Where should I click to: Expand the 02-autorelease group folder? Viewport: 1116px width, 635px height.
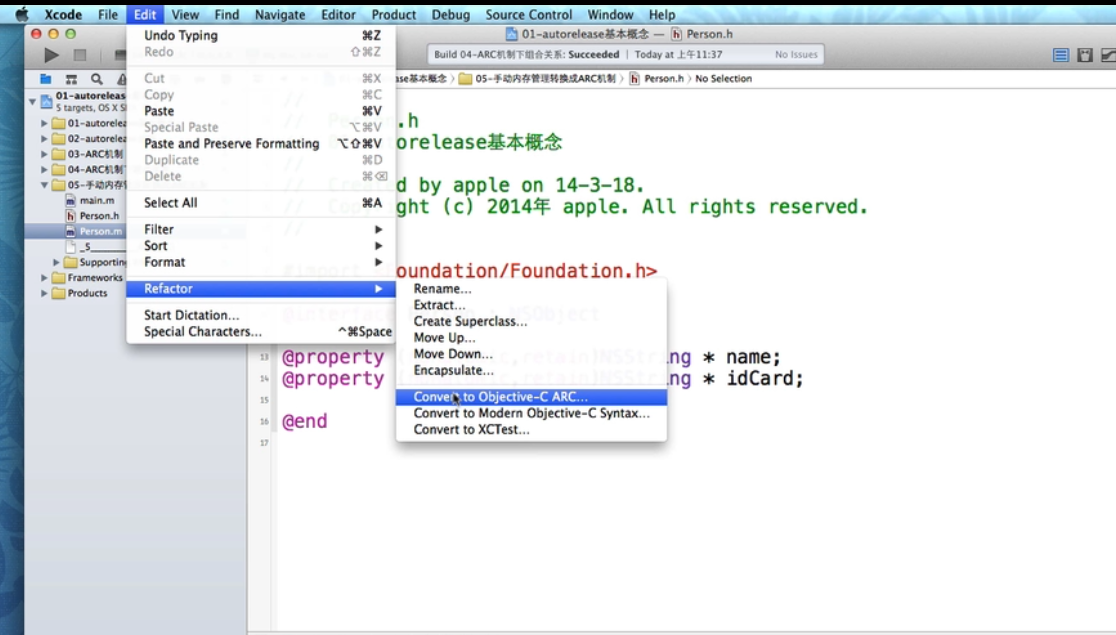tap(44, 139)
